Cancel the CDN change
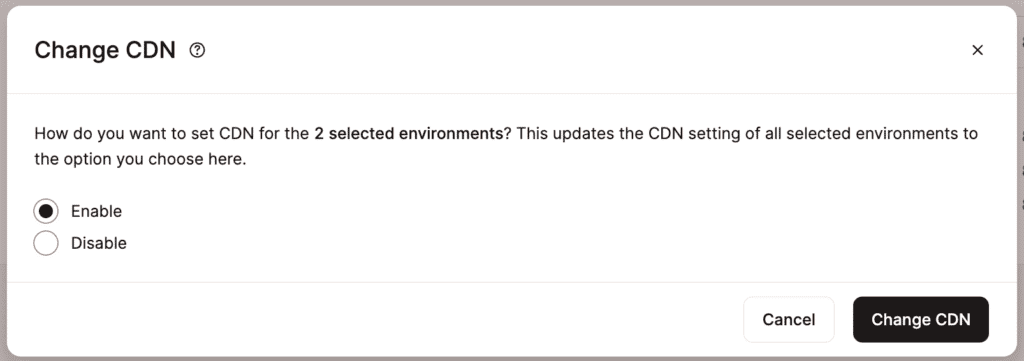 (x=788, y=319)
